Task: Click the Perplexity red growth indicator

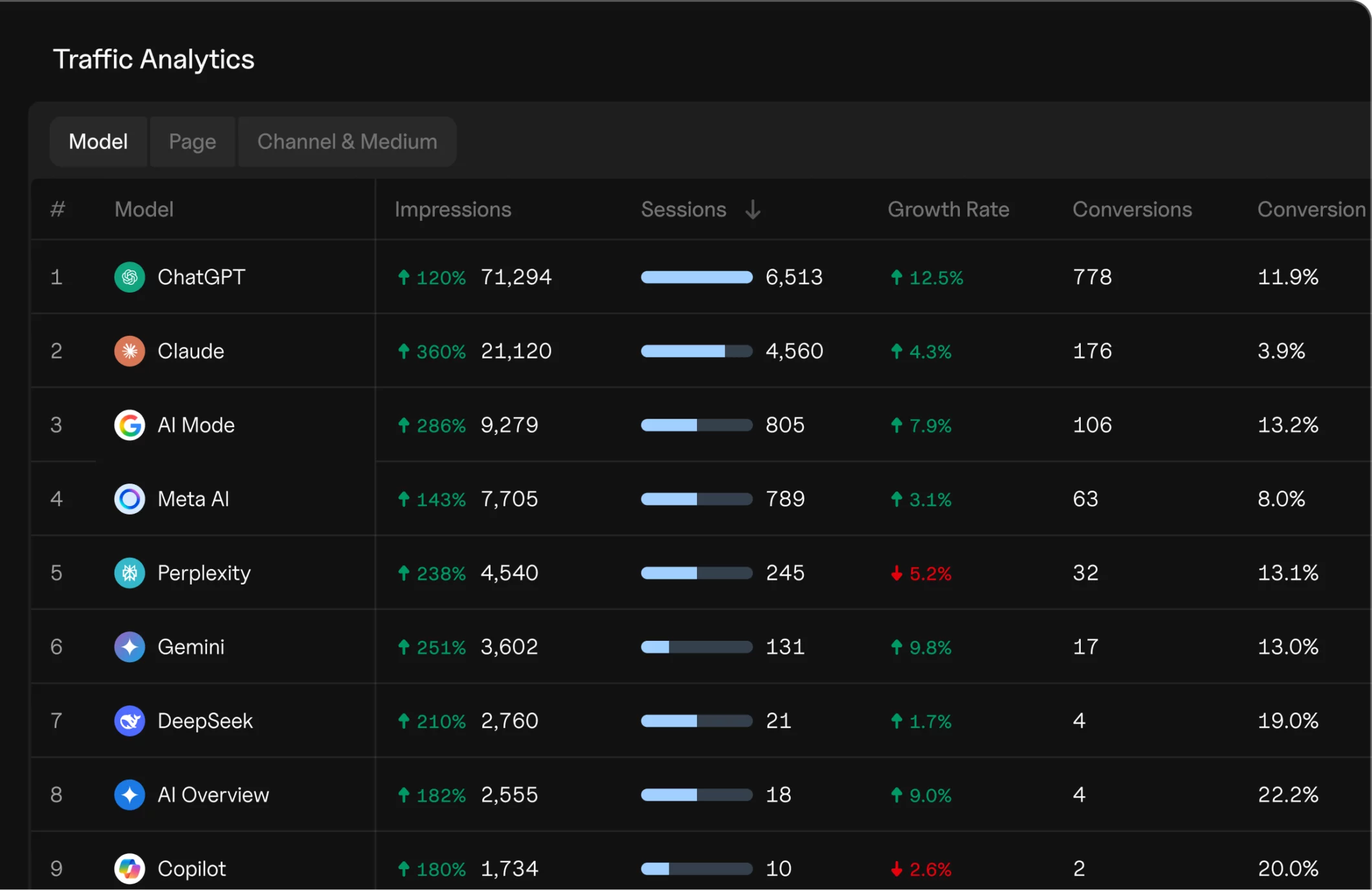Action: tap(920, 573)
